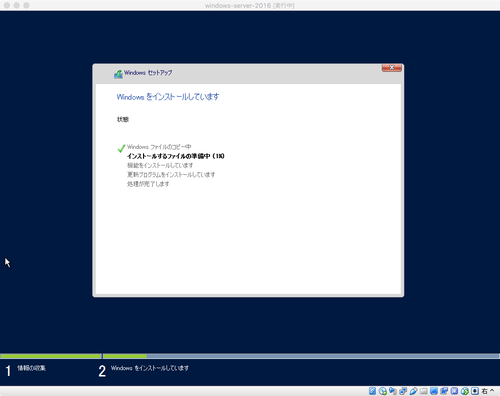This screenshot has width=500, height=396.
Task: Click the '処理が完了します' step
Action: click(x=148, y=184)
